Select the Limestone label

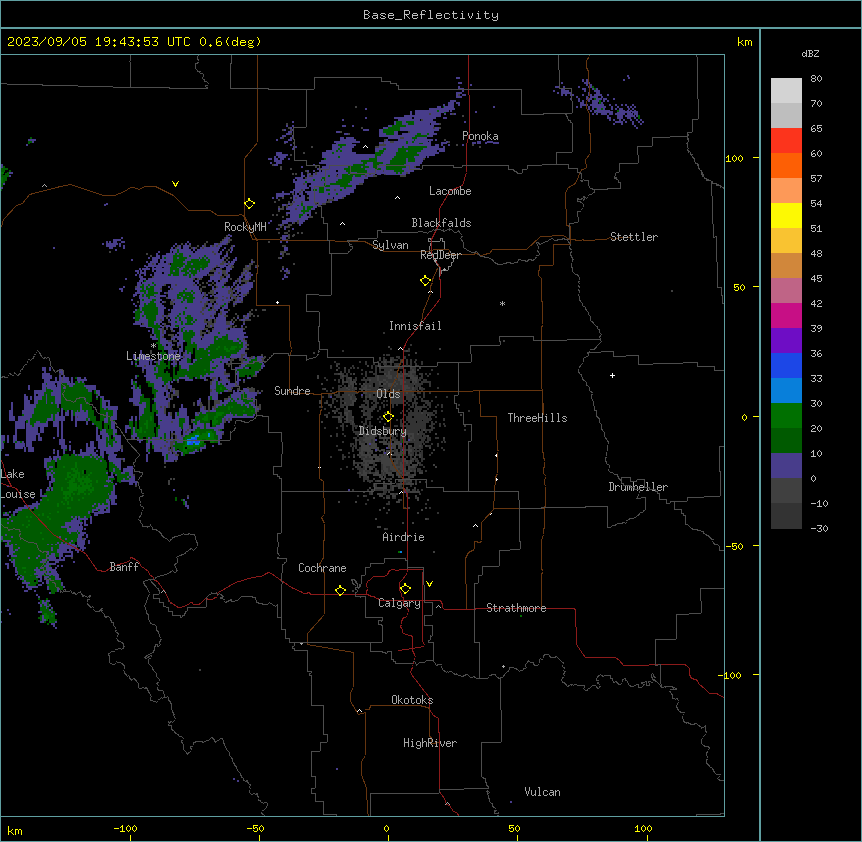click(x=153, y=356)
